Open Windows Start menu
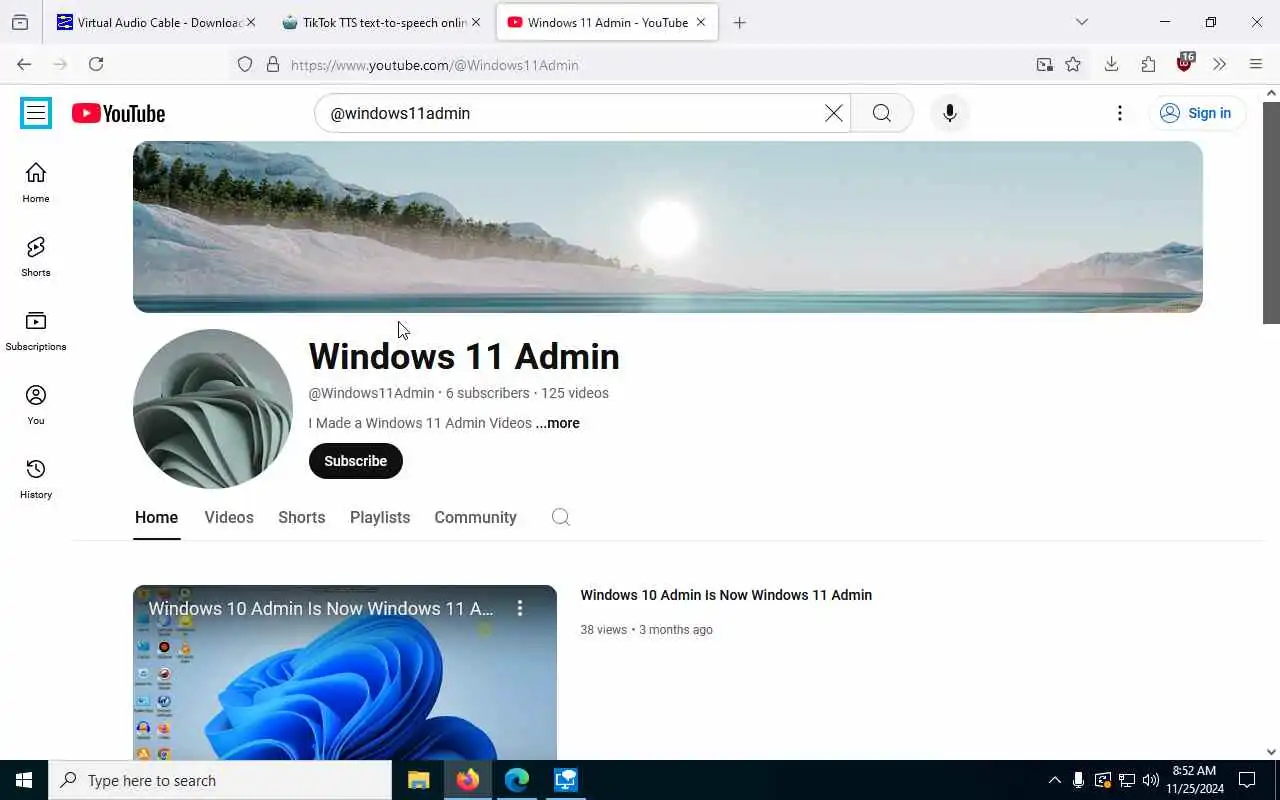Viewport: 1280px width, 800px height. [24, 780]
